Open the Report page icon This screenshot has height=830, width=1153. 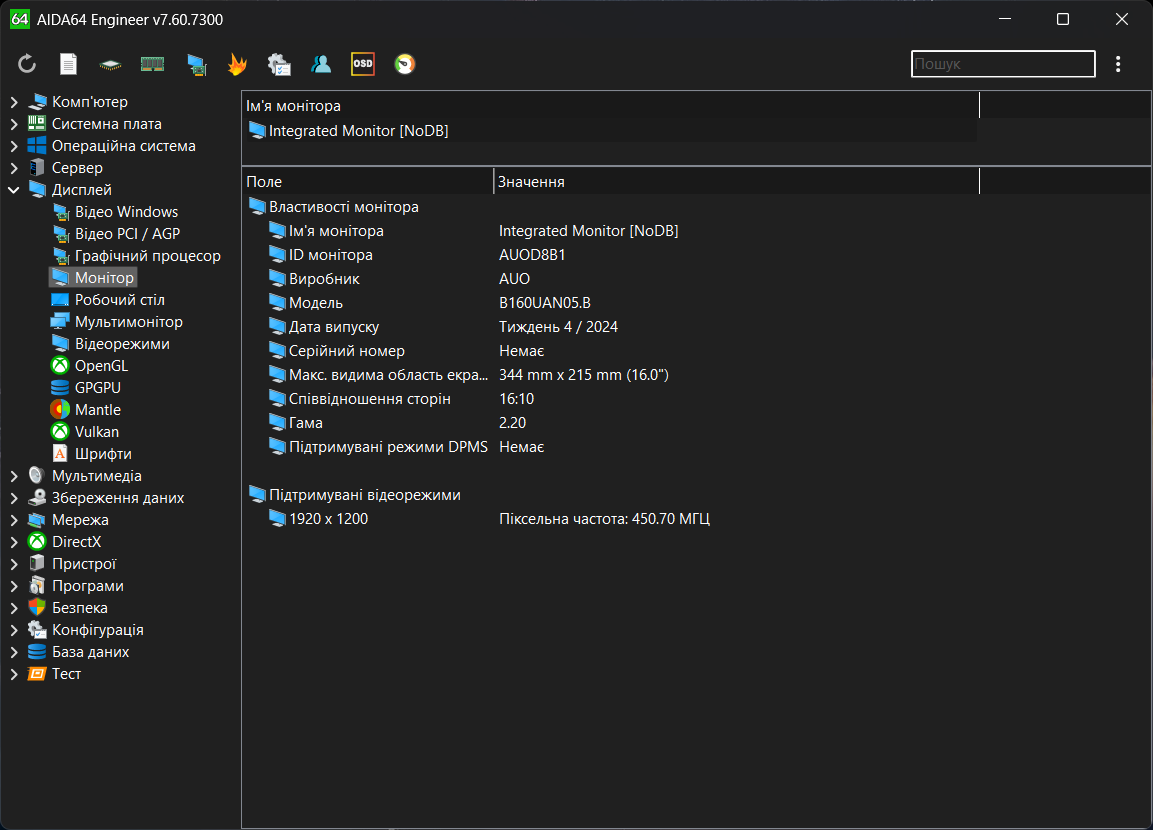(68, 64)
